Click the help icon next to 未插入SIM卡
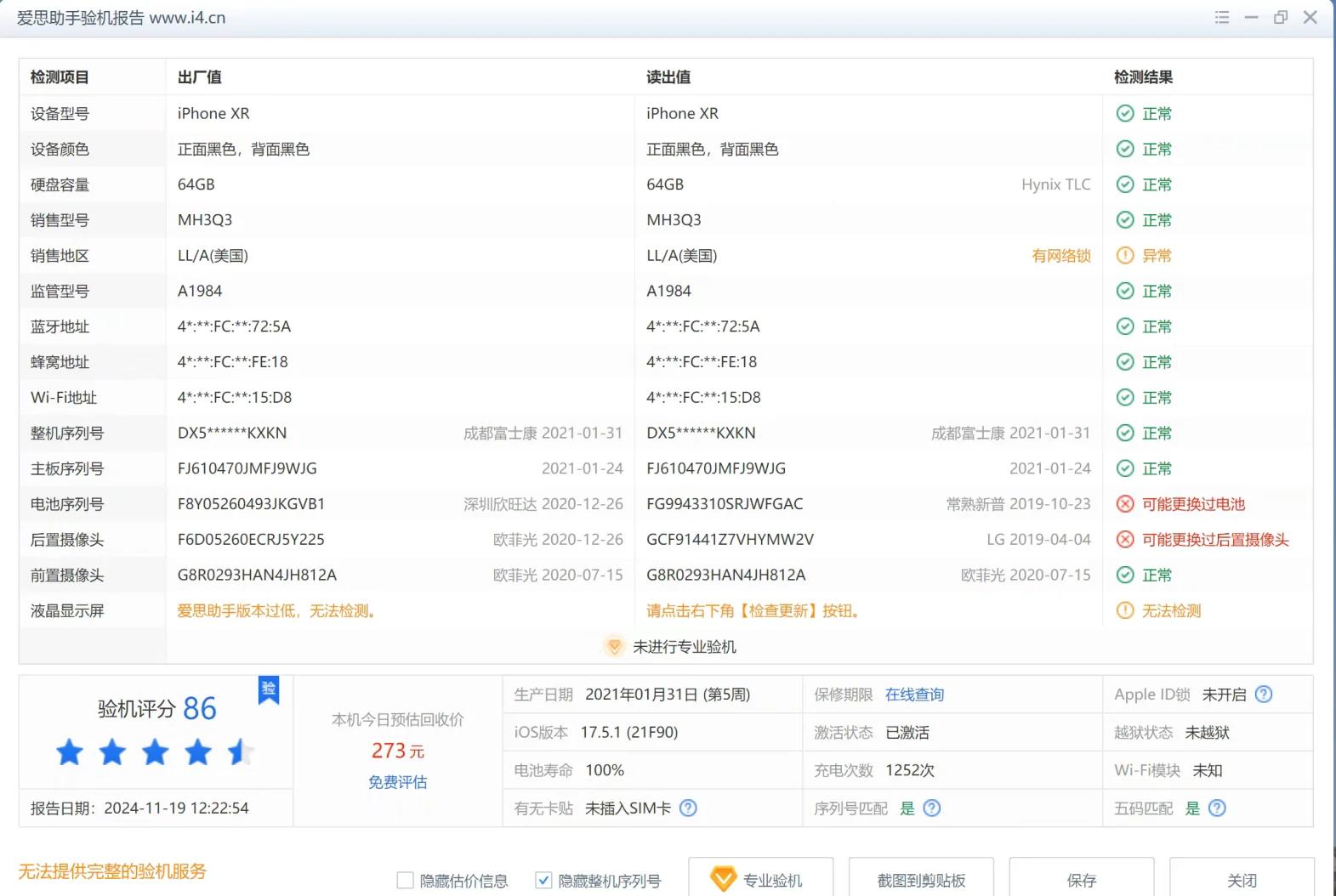The height and width of the screenshot is (896, 1336). tap(688, 808)
